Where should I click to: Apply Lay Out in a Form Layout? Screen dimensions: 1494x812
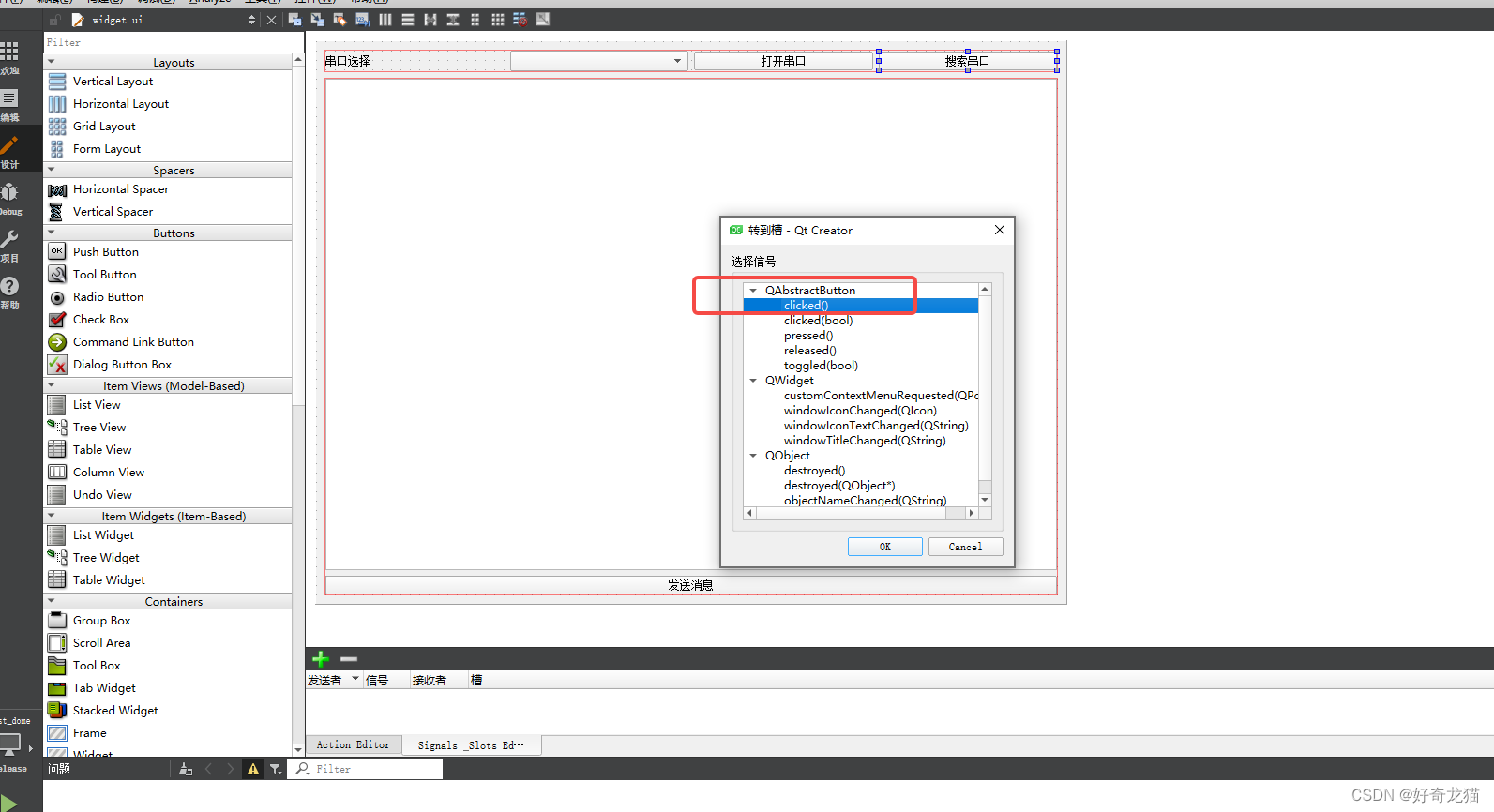[x=475, y=20]
